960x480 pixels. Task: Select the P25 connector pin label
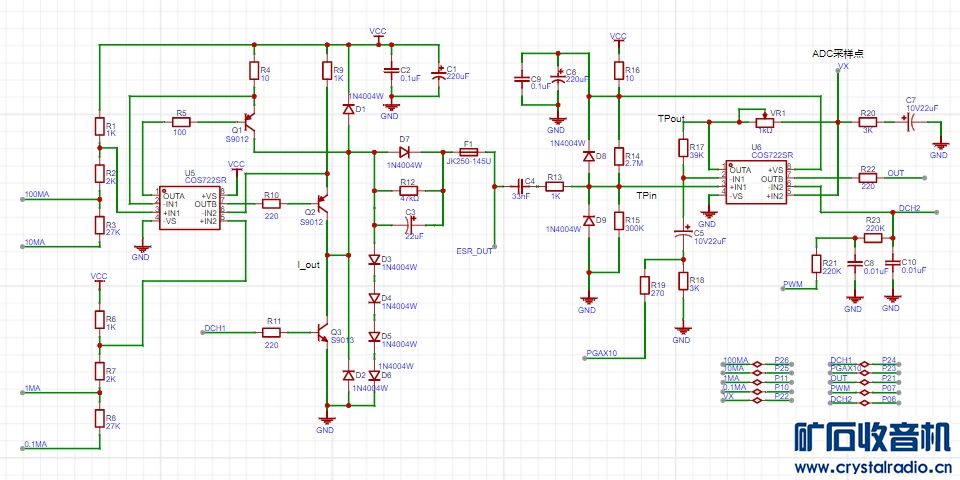point(781,369)
